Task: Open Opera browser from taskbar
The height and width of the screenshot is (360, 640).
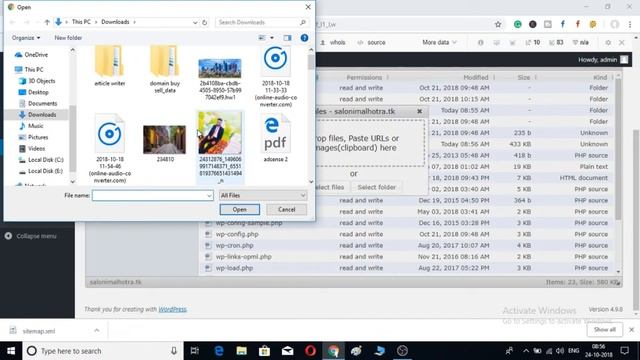Action: point(310,351)
